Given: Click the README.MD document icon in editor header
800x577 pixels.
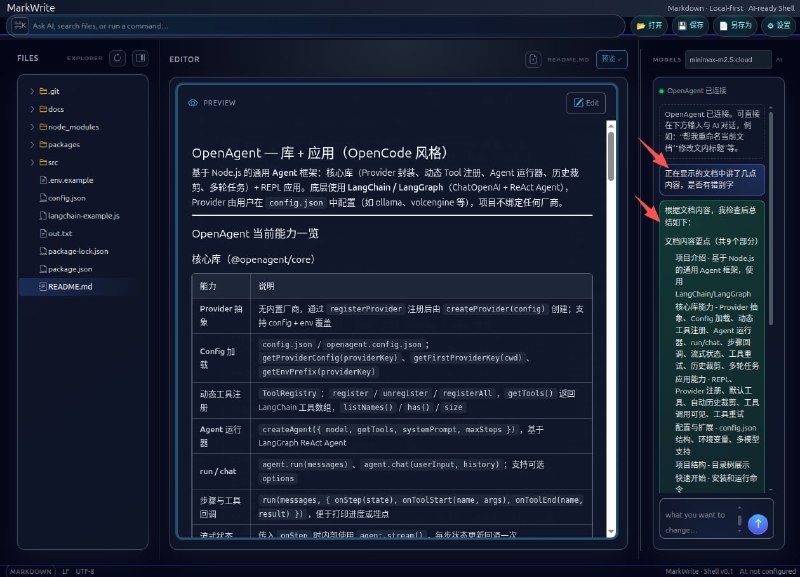Looking at the screenshot, I should pyautogui.click(x=533, y=59).
